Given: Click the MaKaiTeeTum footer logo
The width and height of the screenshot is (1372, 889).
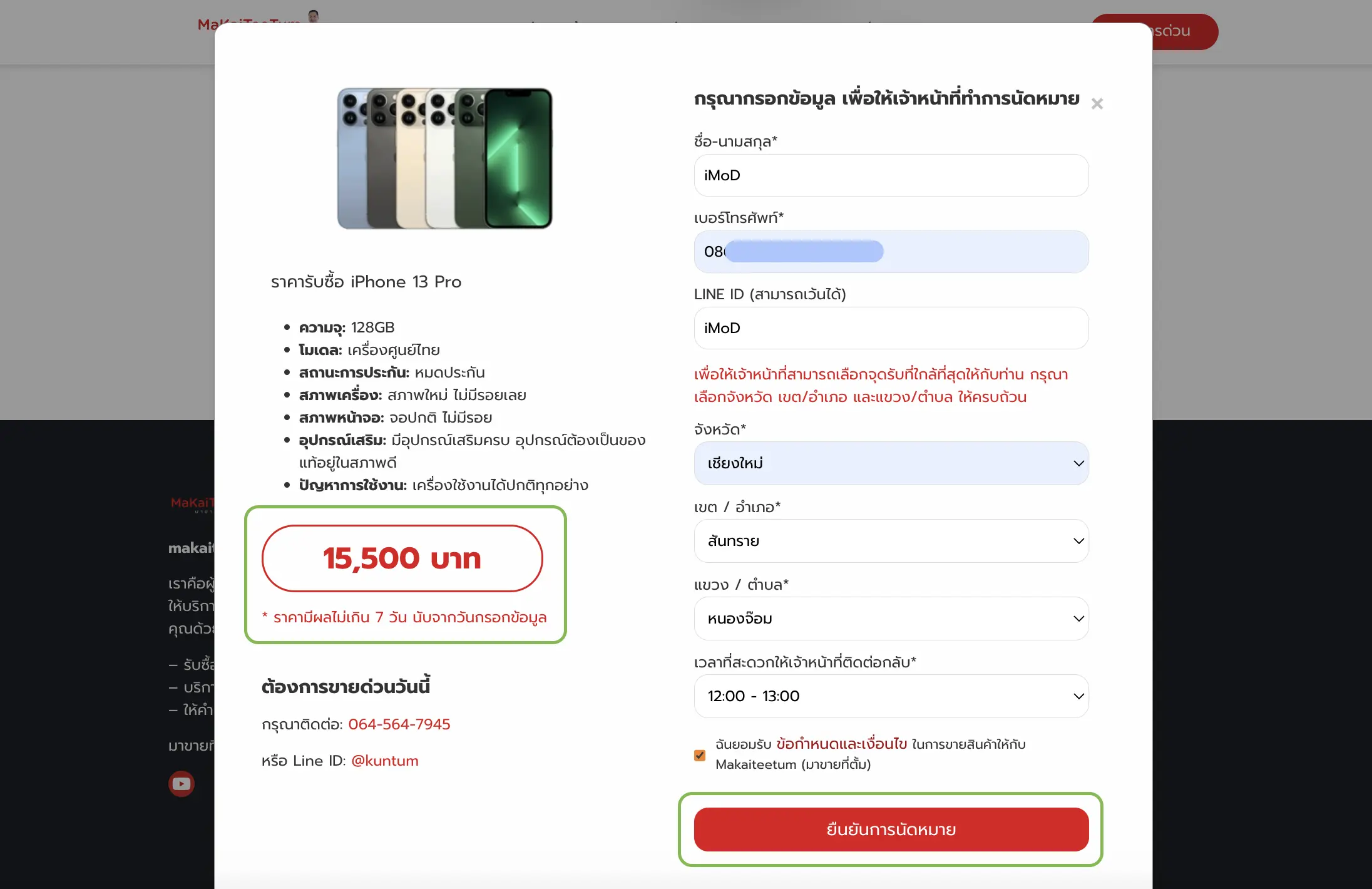Looking at the screenshot, I should 192,503.
